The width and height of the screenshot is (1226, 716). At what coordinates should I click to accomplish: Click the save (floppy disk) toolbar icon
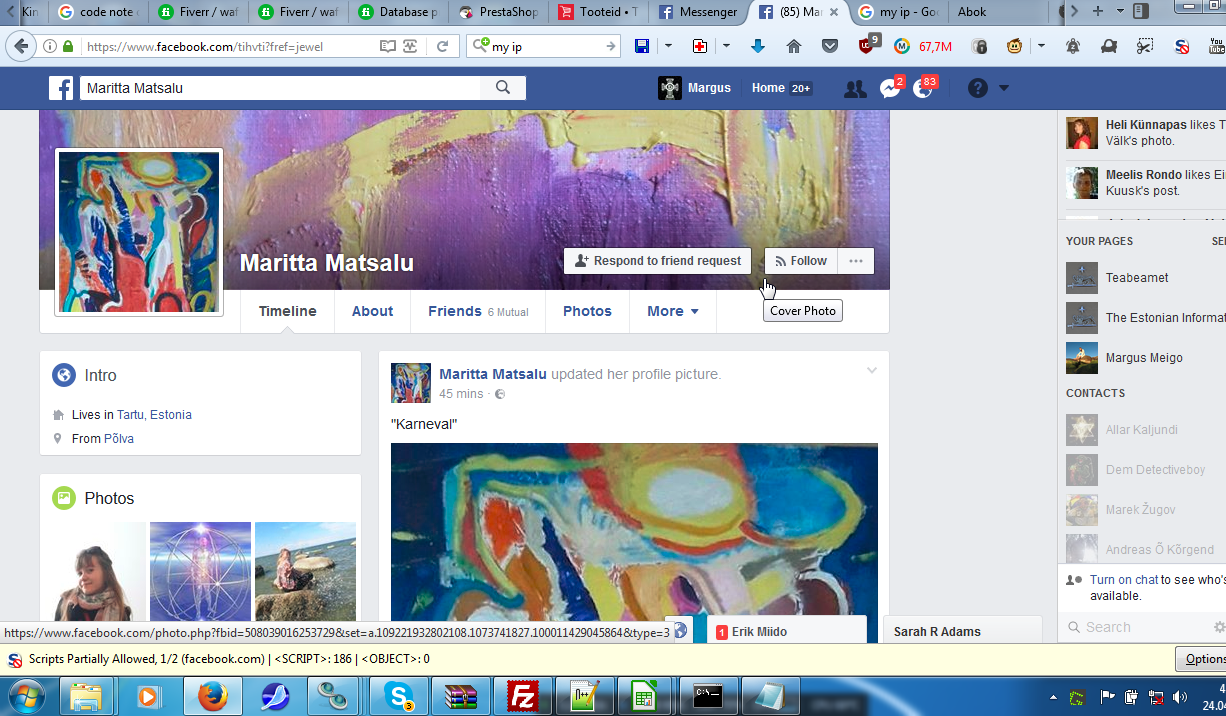coord(642,46)
